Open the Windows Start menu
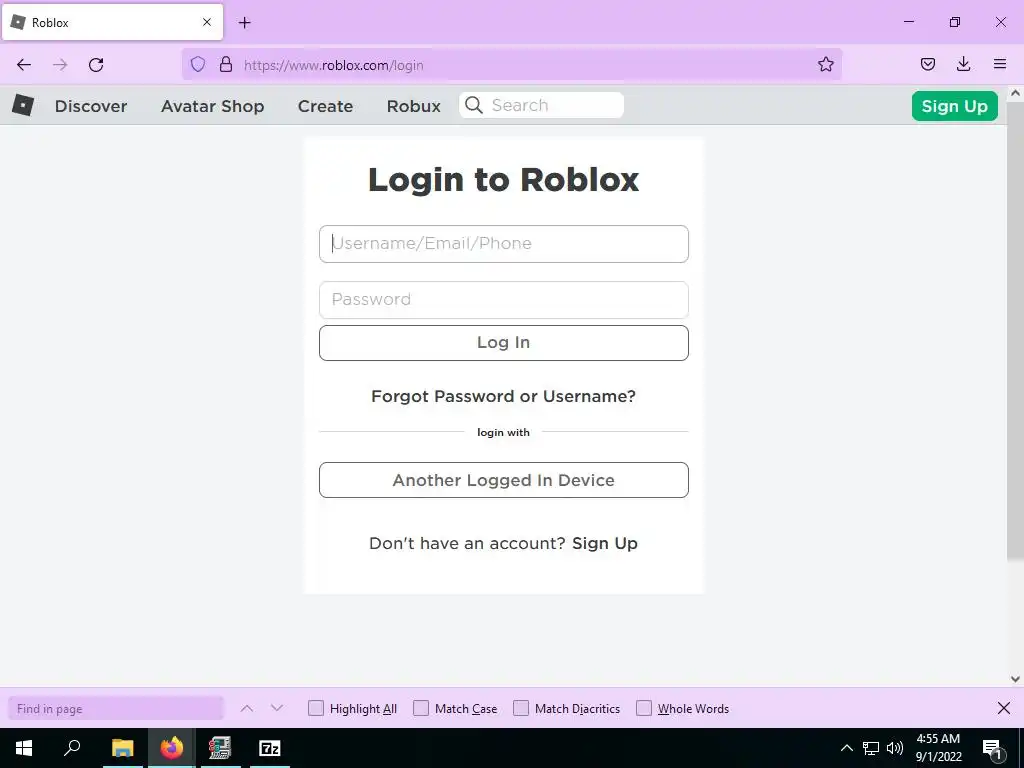The image size is (1024, 768). [x=24, y=748]
